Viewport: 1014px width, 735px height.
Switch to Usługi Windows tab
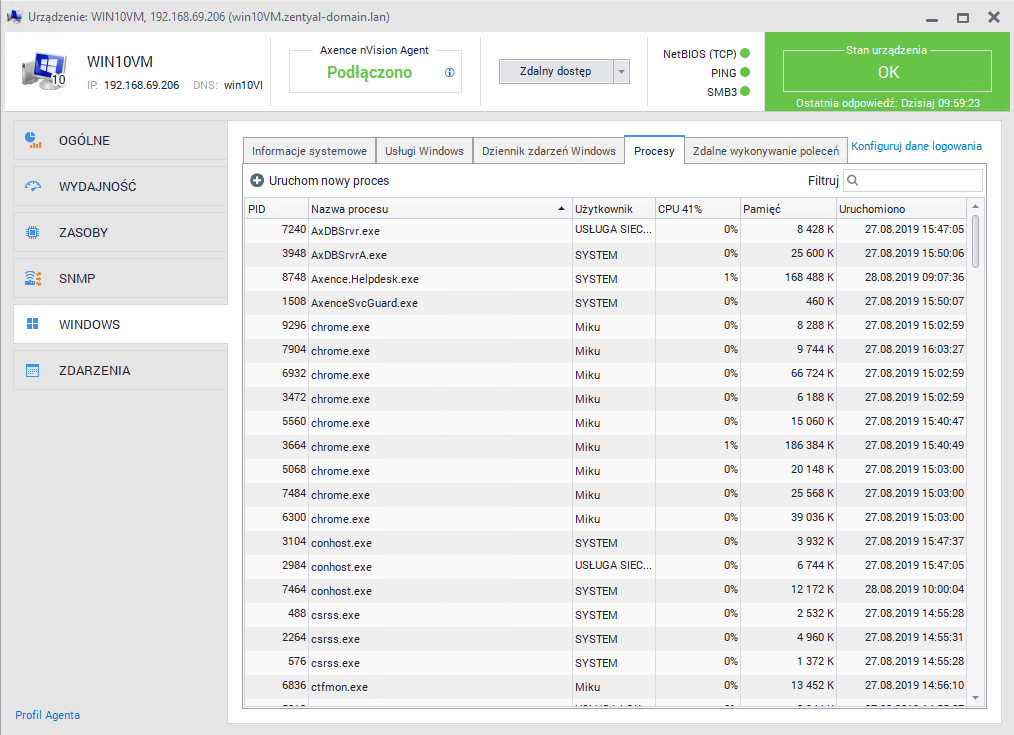[x=424, y=151]
